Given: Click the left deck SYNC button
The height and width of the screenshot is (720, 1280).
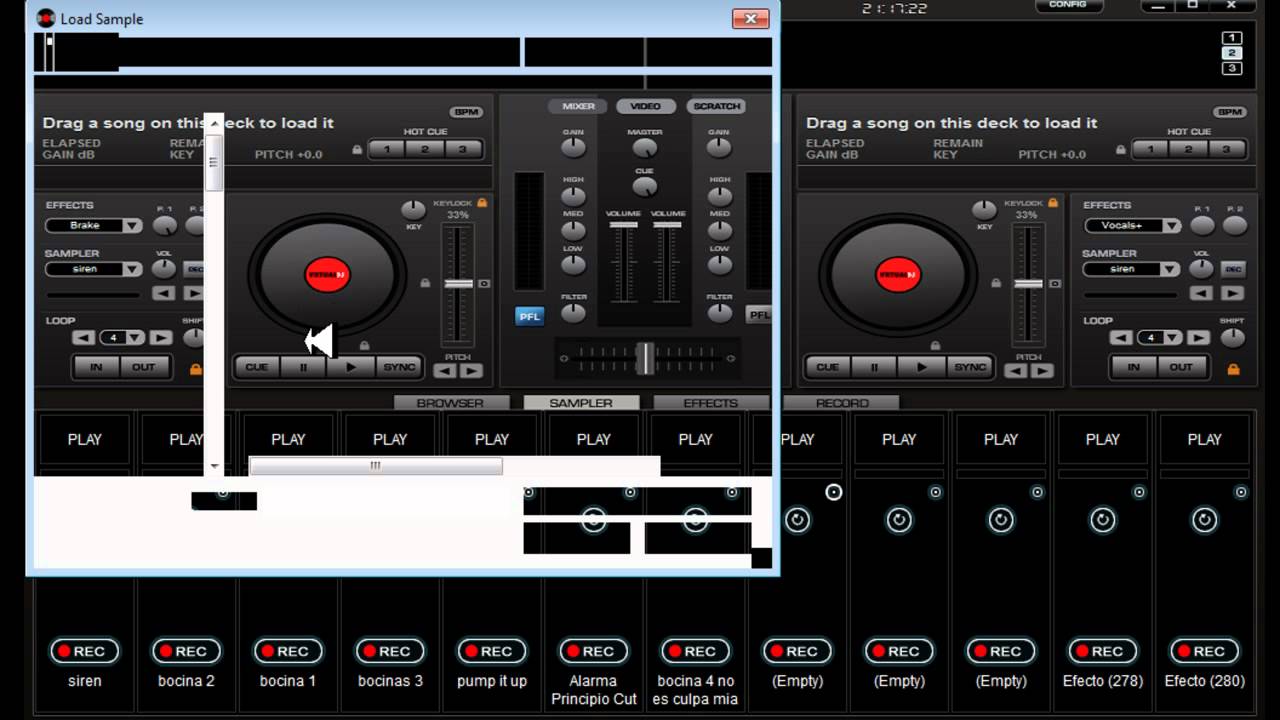Looking at the screenshot, I should pyautogui.click(x=399, y=367).
